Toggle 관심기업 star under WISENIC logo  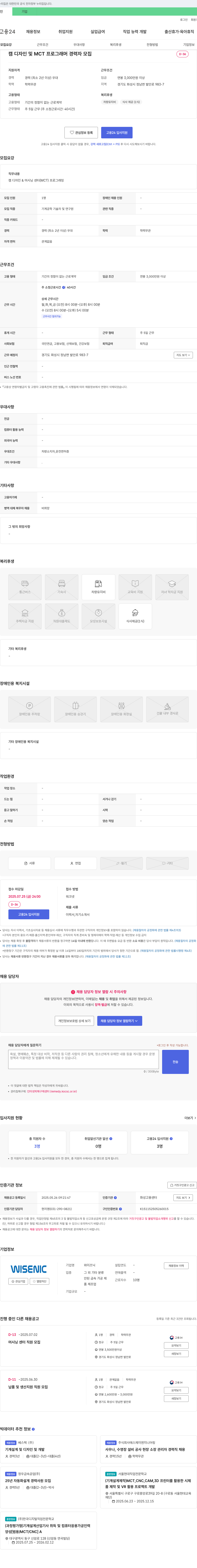point(18,1281)
